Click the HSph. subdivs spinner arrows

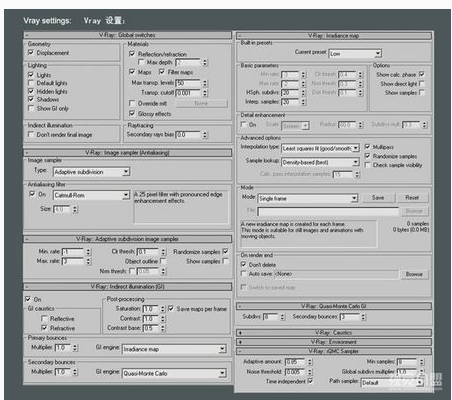[x=303, y=93]
